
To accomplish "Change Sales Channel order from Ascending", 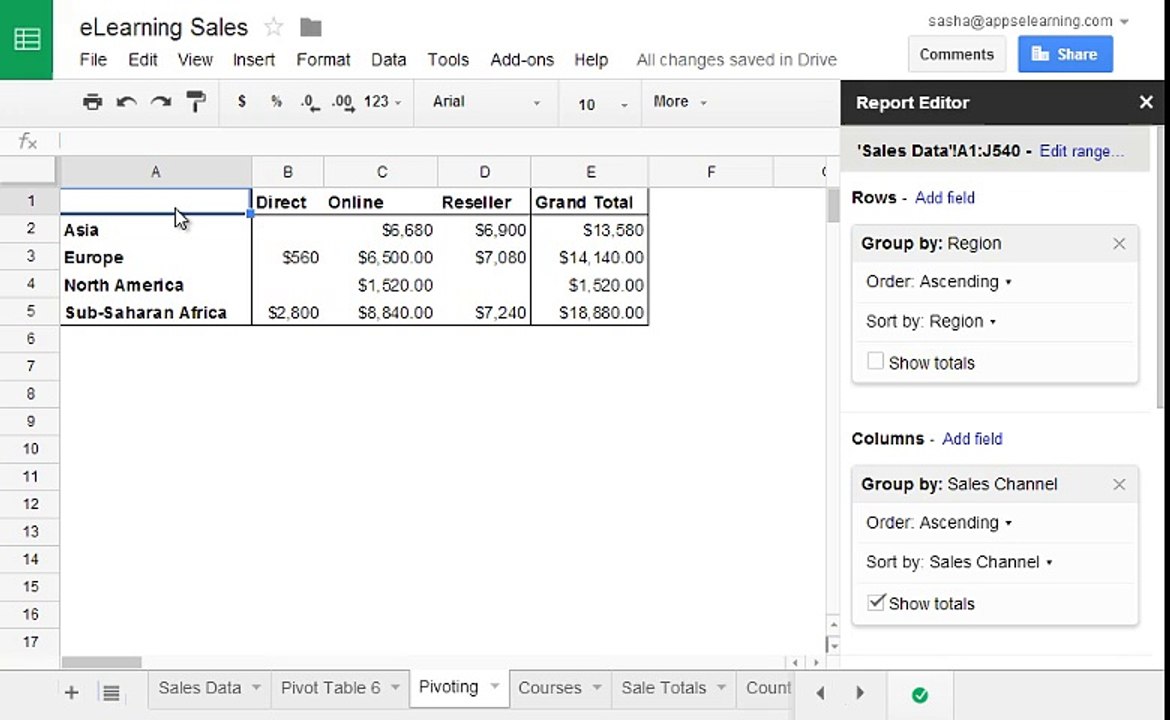I will (x=939, y=522).
